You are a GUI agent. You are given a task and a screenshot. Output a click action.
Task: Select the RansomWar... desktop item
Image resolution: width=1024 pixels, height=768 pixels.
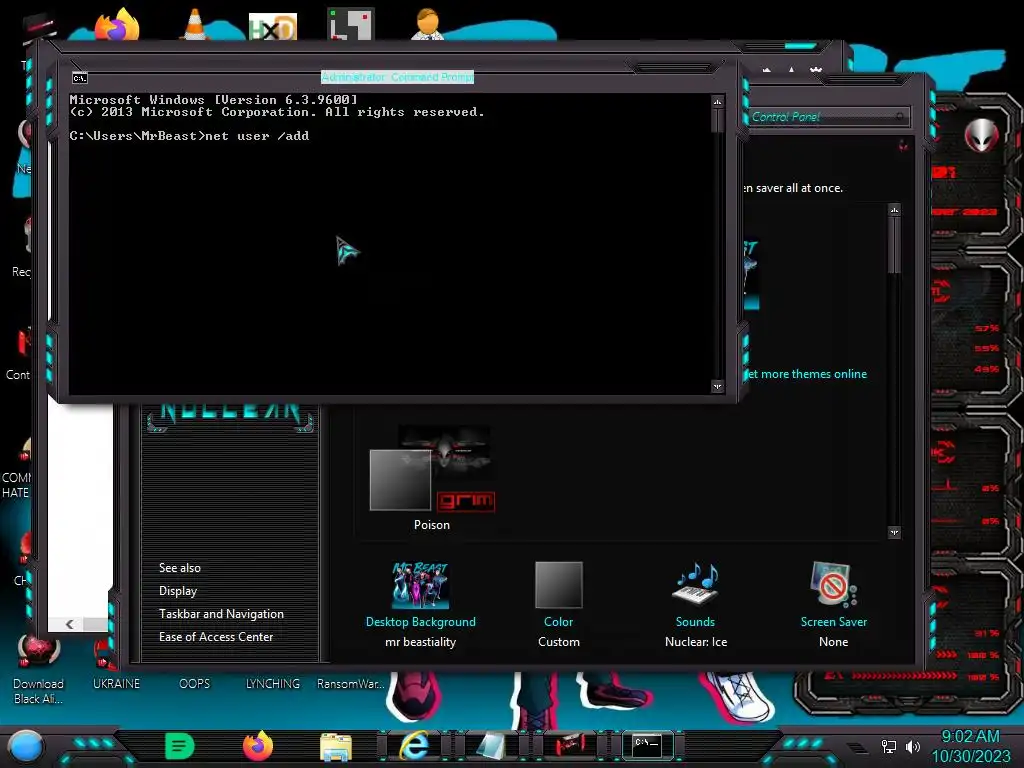(351, 684)
